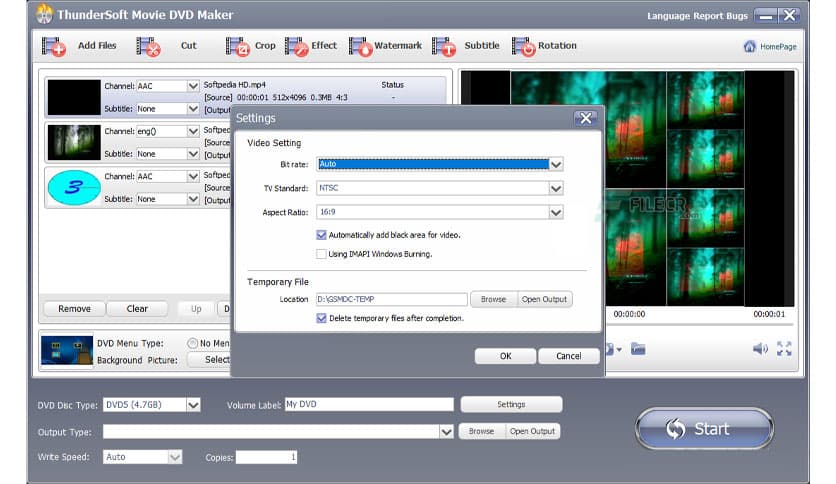Click Open Output beside Output Type
Viewport: 836px width, 484px height.
[532, 431]
